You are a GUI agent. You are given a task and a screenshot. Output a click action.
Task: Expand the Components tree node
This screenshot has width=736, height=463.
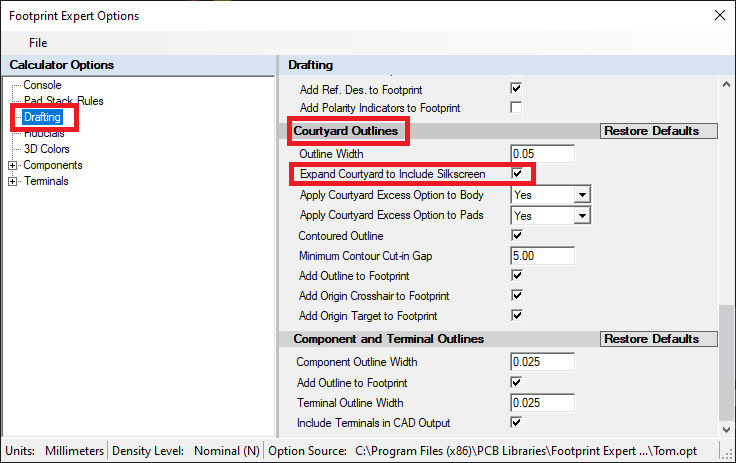pos(12,165)
